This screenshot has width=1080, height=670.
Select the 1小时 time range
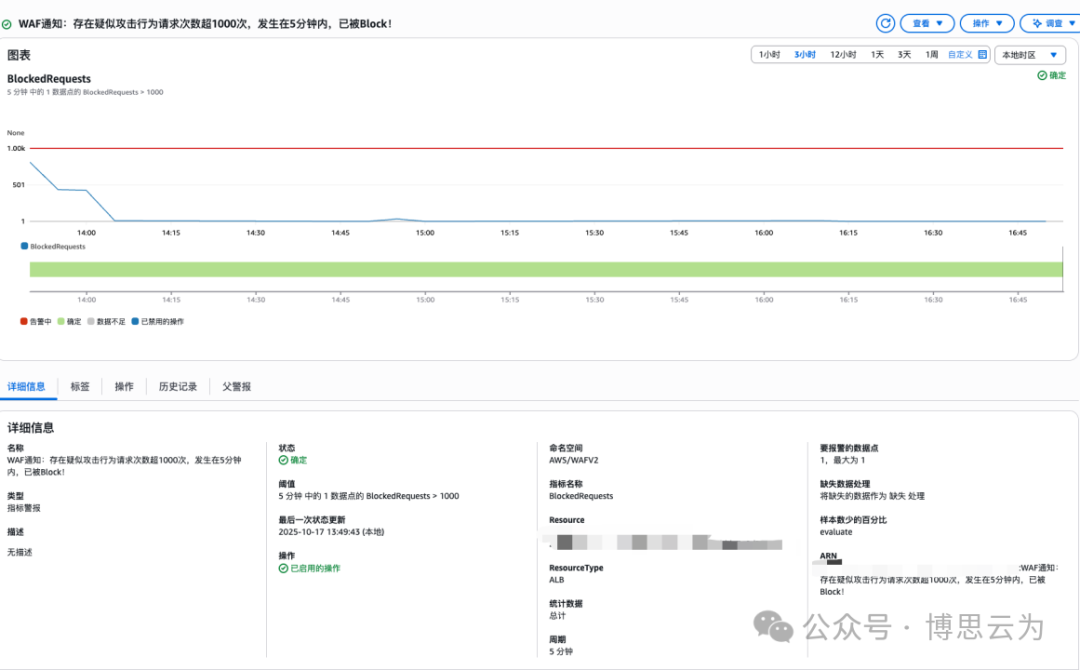(769, 54)
